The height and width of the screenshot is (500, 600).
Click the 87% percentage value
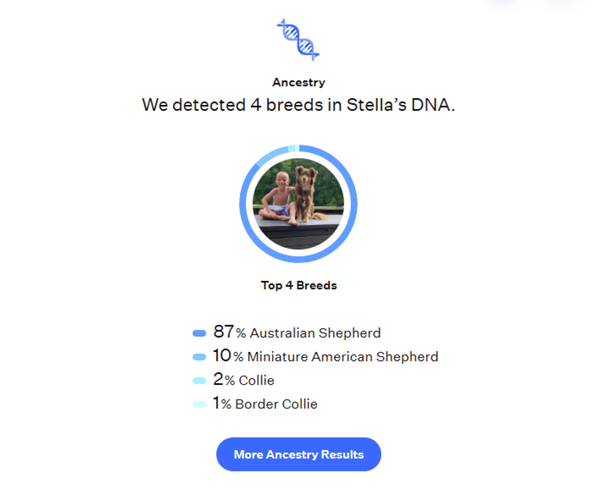click(229, 332)
